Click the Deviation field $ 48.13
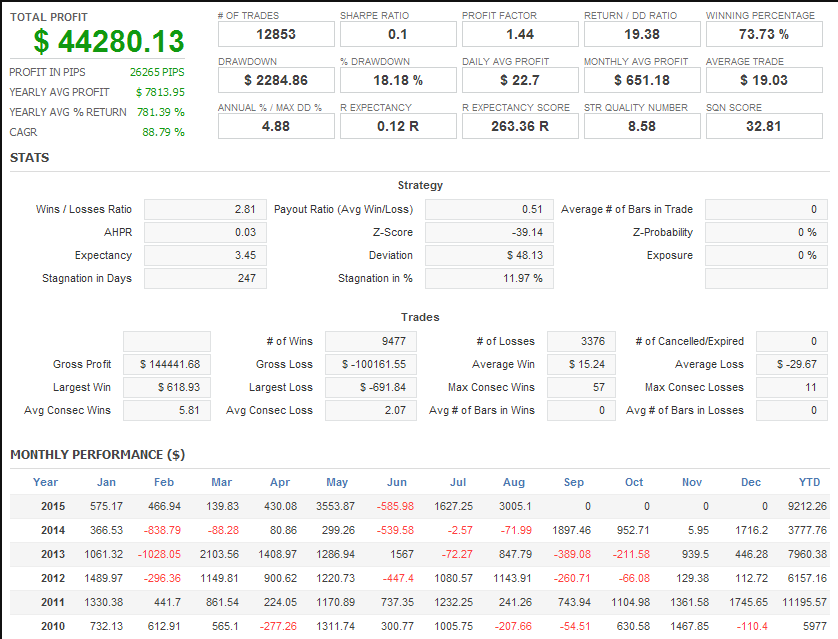The height and width of the screenshot is (639, 838). (489, 255)
